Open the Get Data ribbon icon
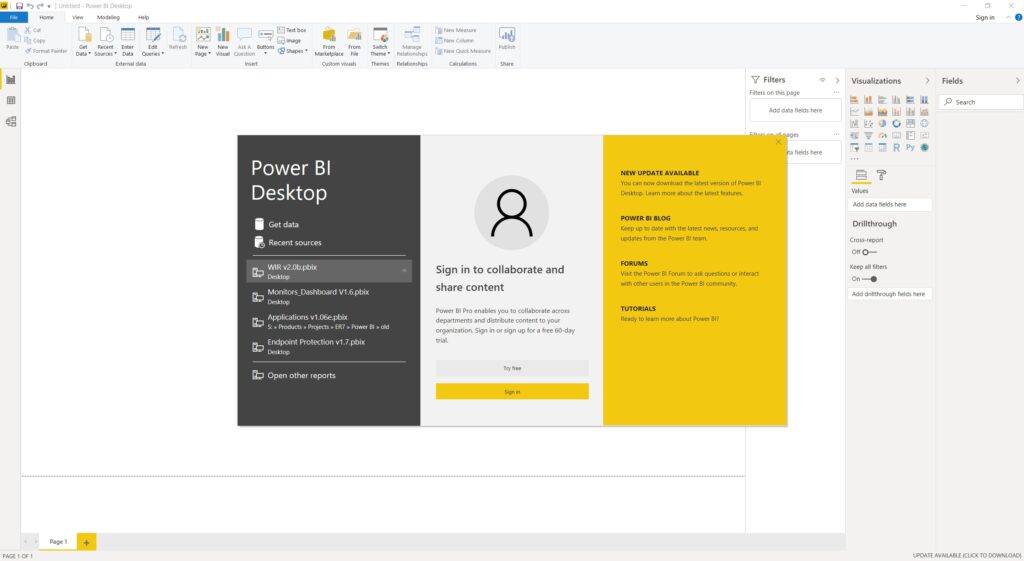 (x=84, y=38)
